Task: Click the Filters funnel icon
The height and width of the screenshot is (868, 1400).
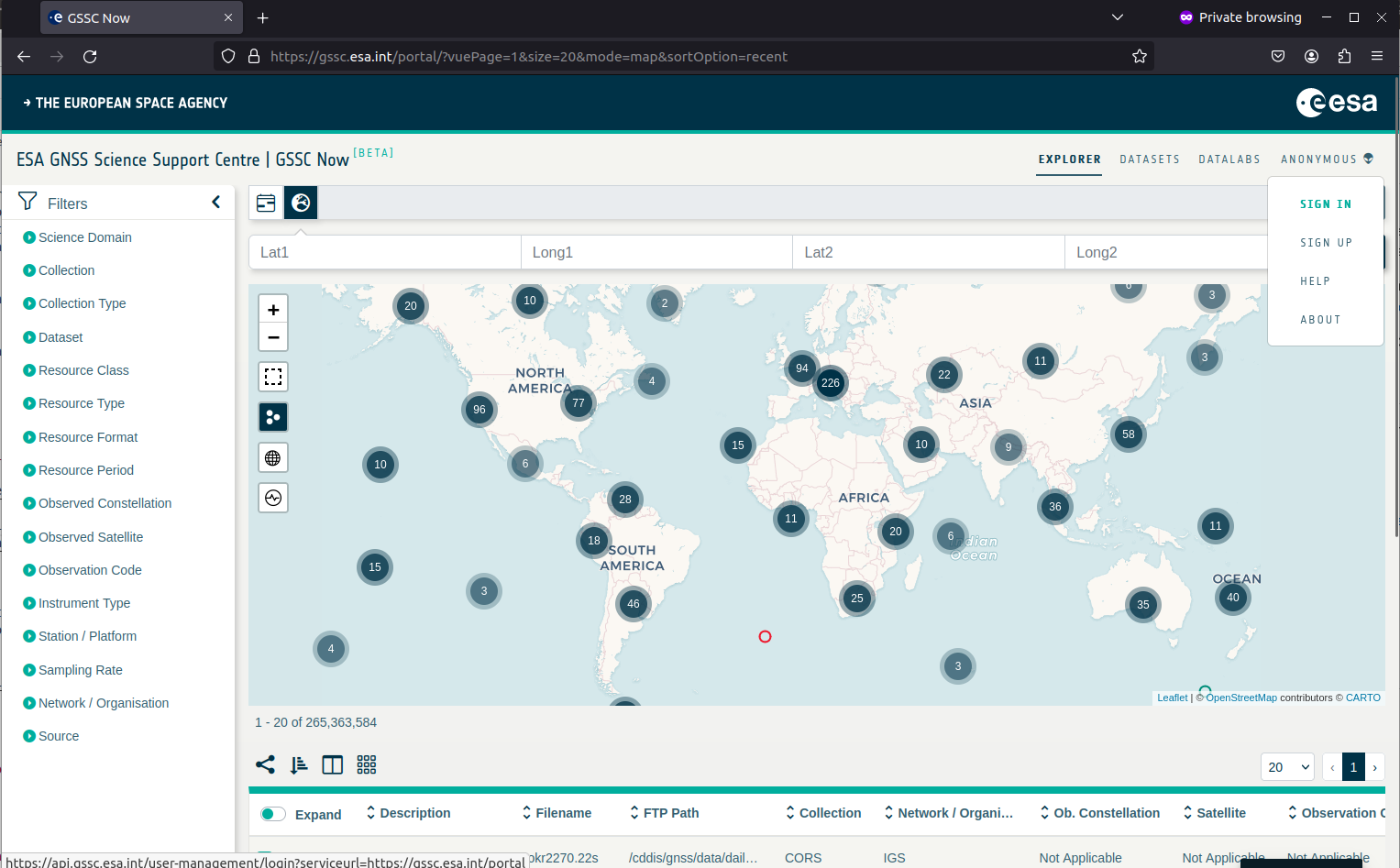Action: (x=28, y=202)
